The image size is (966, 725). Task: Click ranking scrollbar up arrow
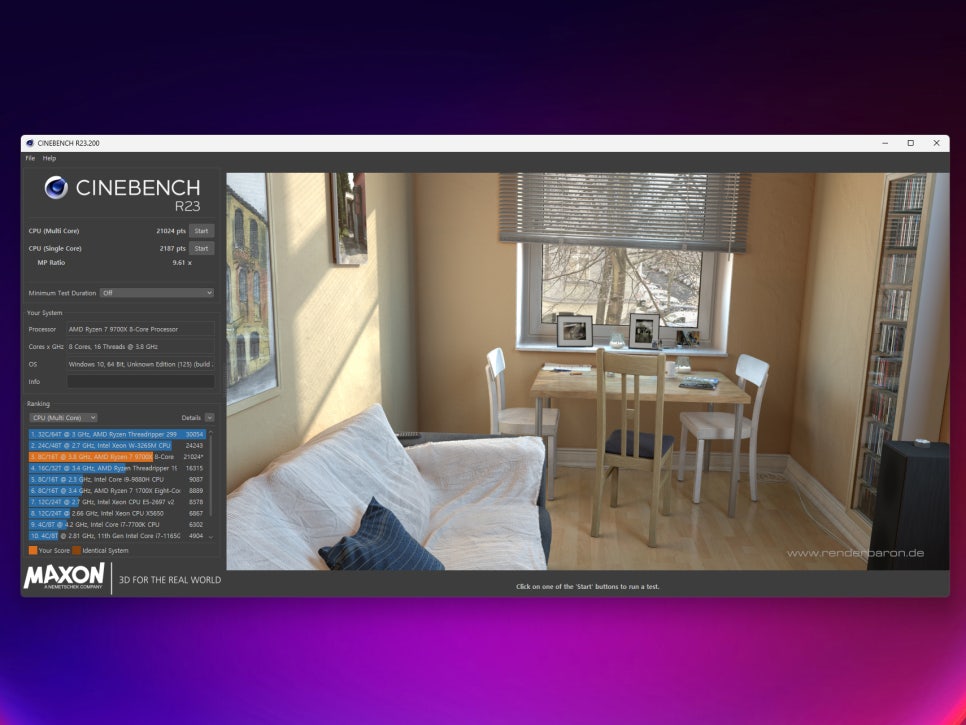[211, 432]
